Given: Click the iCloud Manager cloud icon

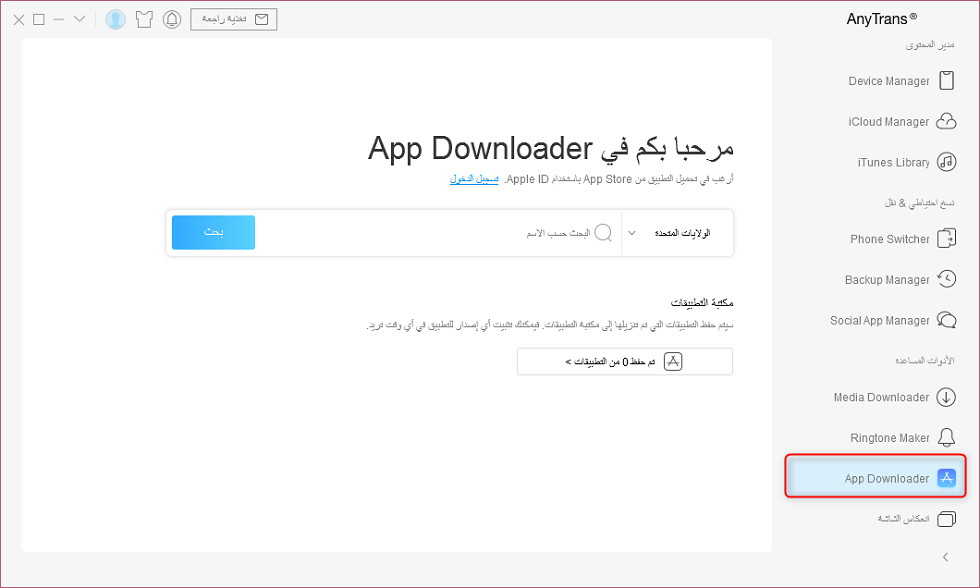Looking at the screenshot, I should 946,121.
